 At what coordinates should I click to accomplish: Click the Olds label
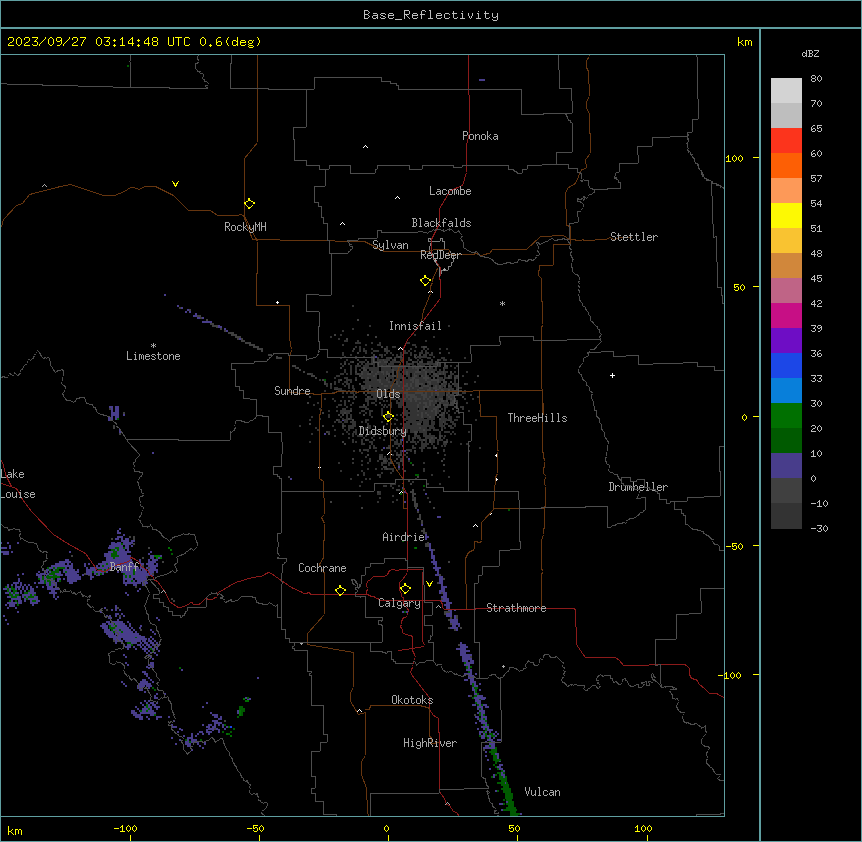tap(388, 394)
